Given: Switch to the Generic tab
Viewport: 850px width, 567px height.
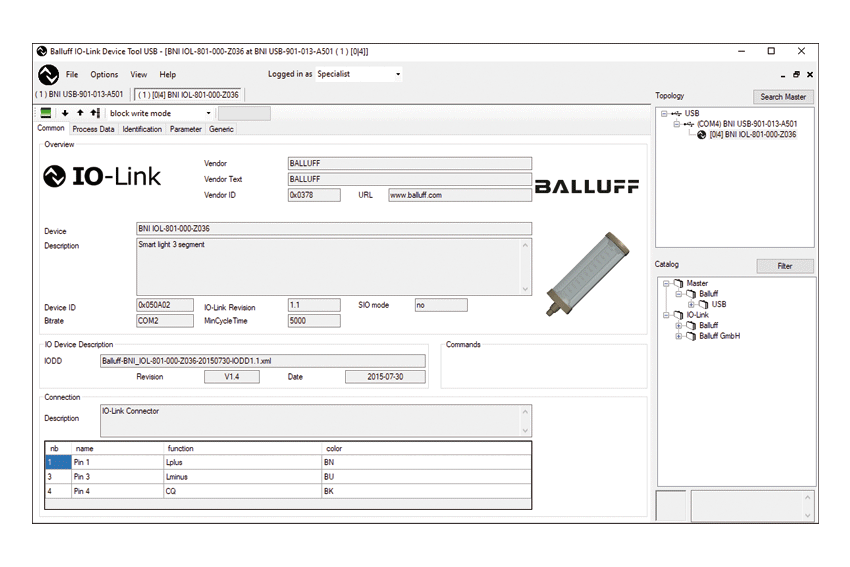Looking at the screenshot, I should point(221,129).
